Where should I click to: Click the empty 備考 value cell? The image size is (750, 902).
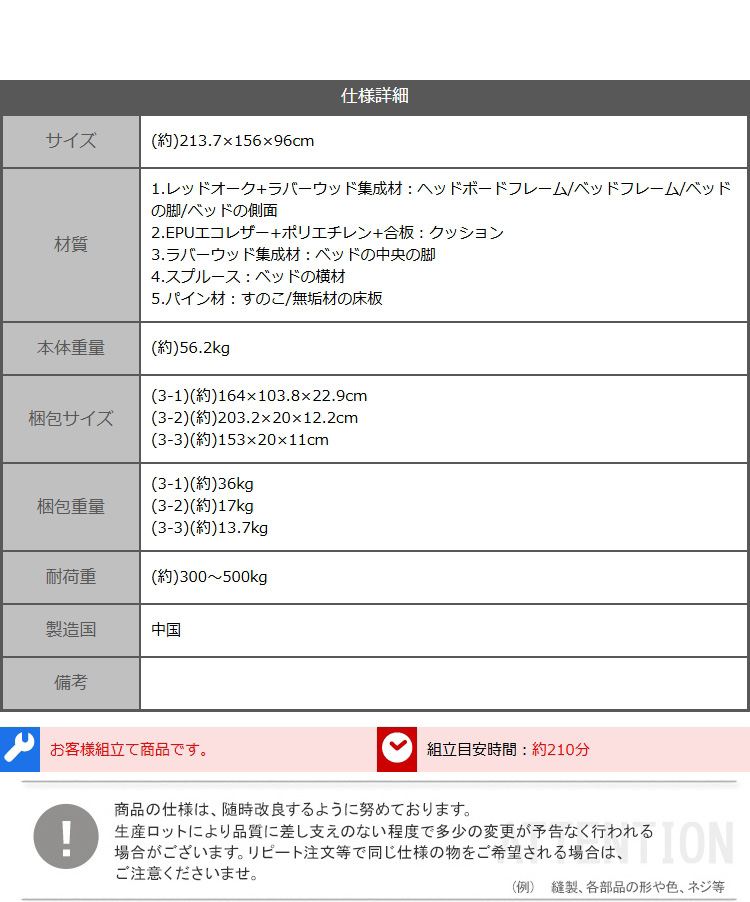444,683
